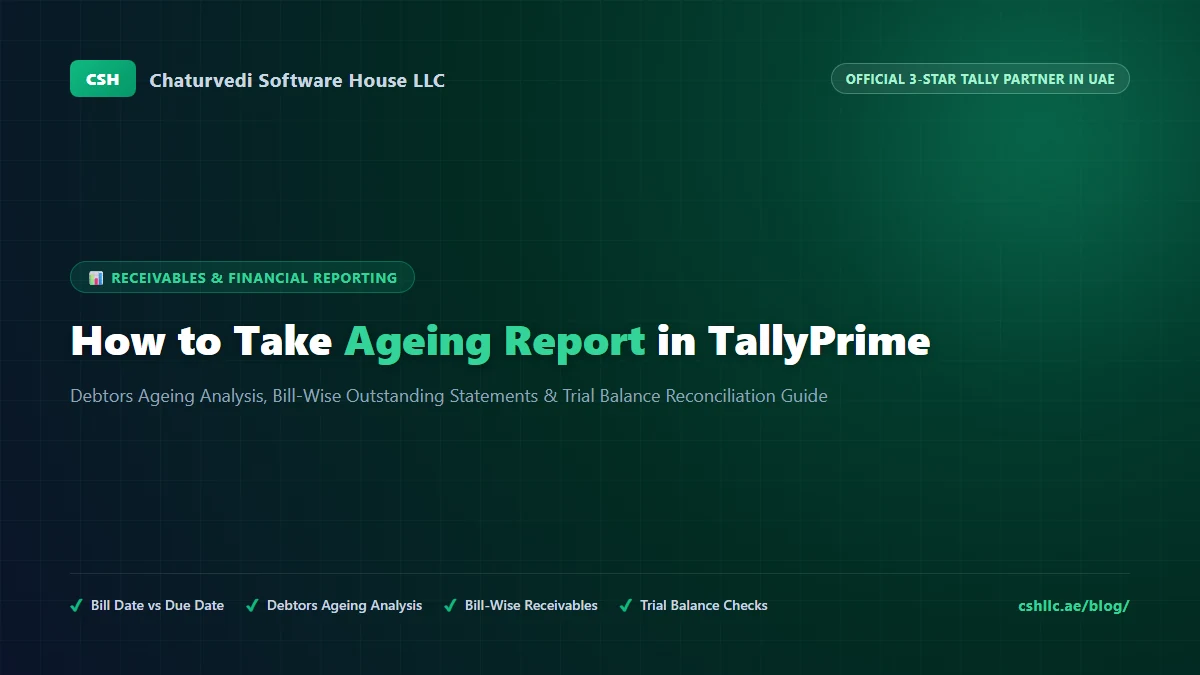Click the 'Trial Balance Checks' text

[x=704, y=605]
